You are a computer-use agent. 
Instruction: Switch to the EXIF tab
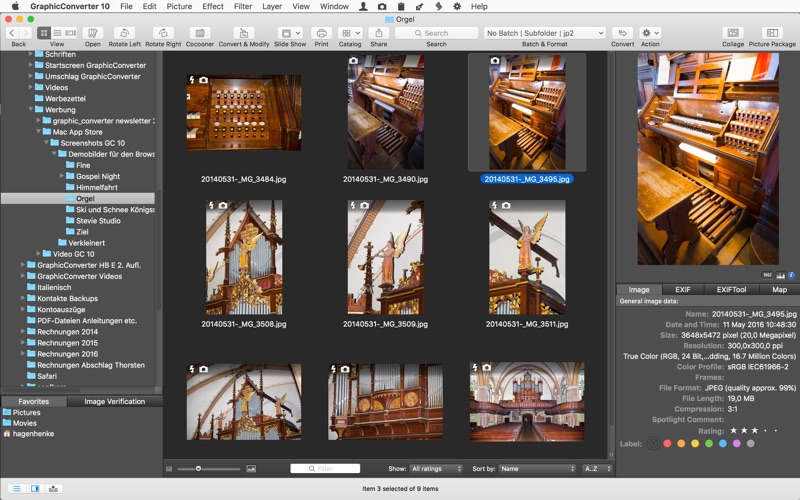coord(683,289)
